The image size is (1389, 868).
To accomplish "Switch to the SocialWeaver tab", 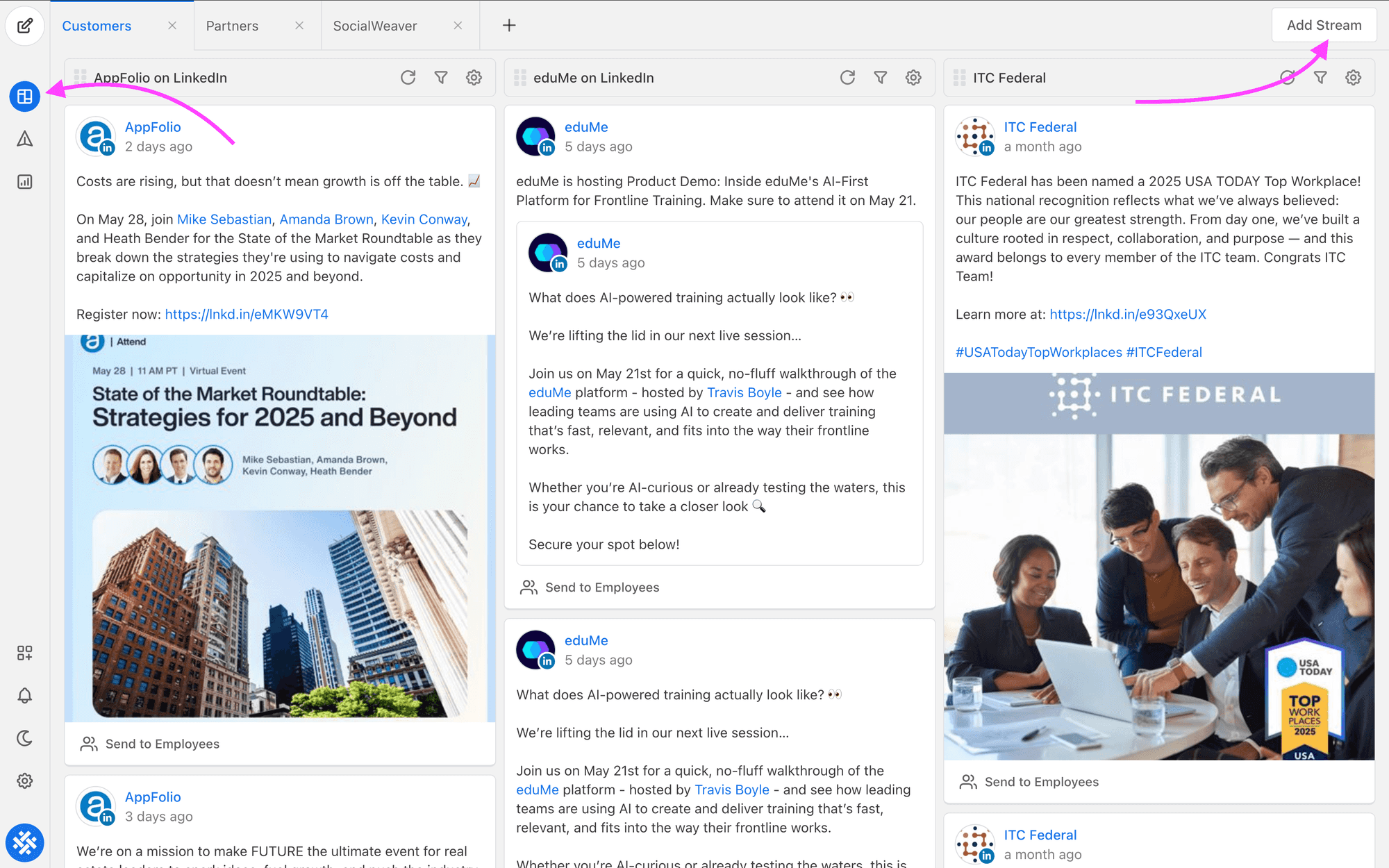I will [x=375, y=26].
